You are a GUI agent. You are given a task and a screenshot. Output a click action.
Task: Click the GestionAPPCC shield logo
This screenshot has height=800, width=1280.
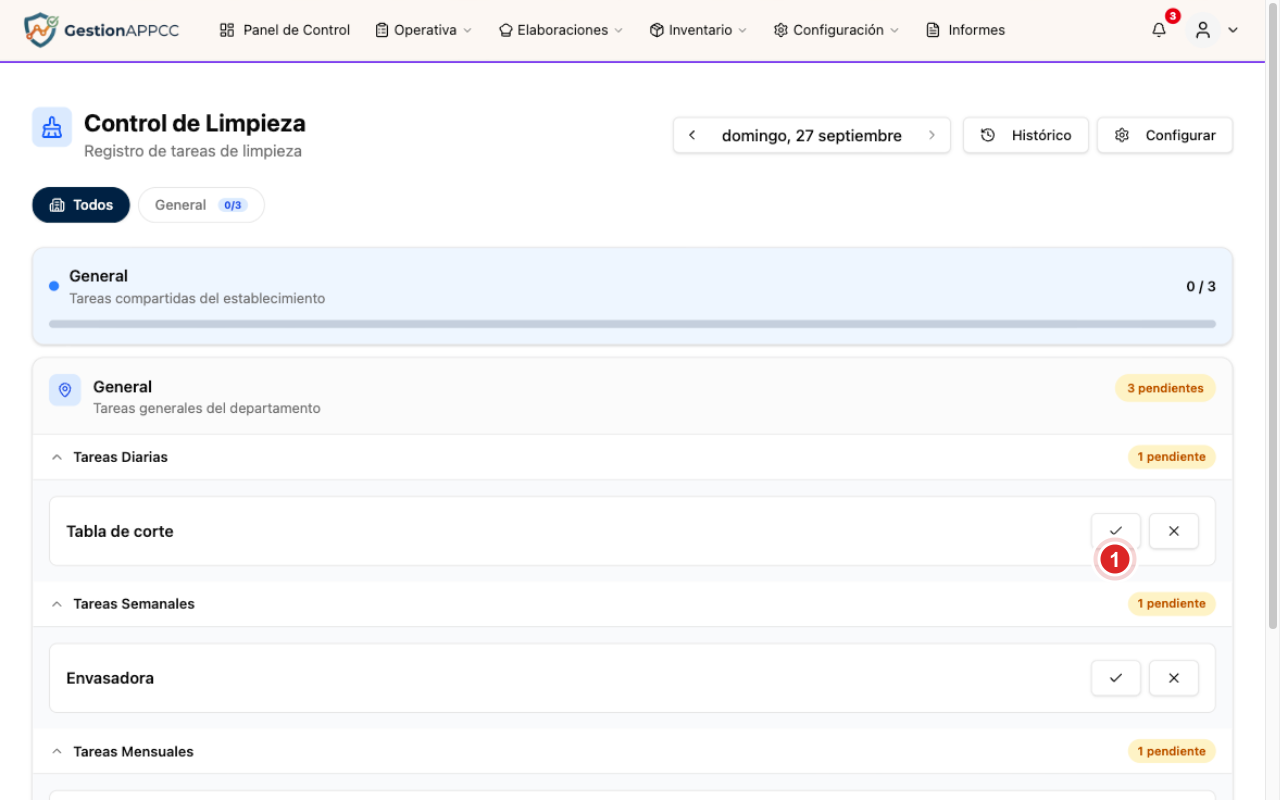coord(41,30)
